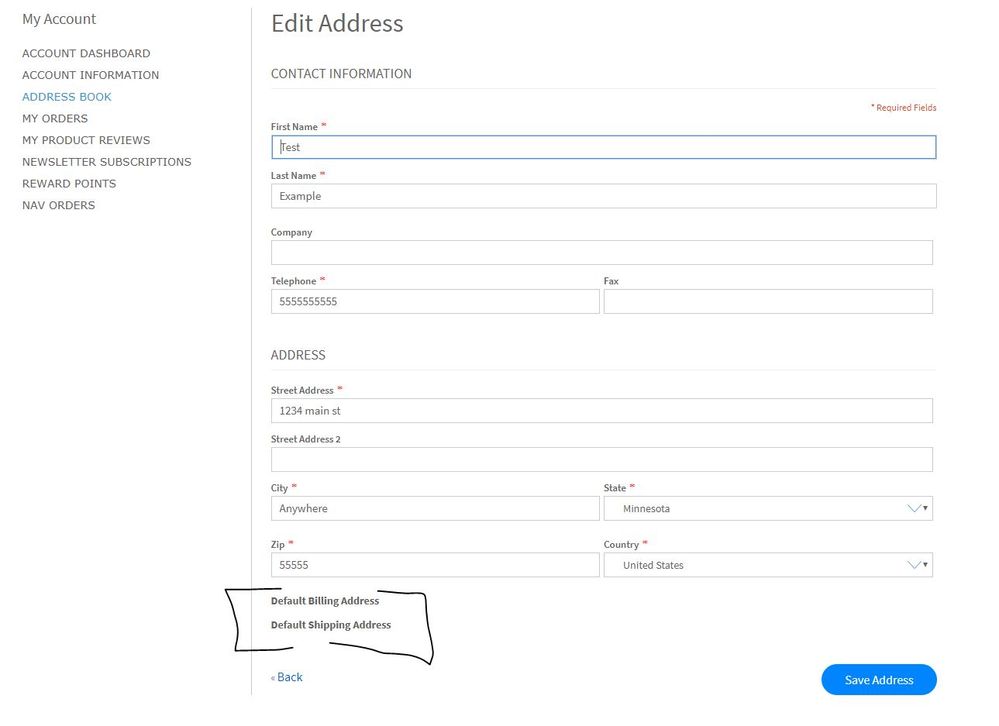Select Address Book in the sidebar

click(67, 97)
